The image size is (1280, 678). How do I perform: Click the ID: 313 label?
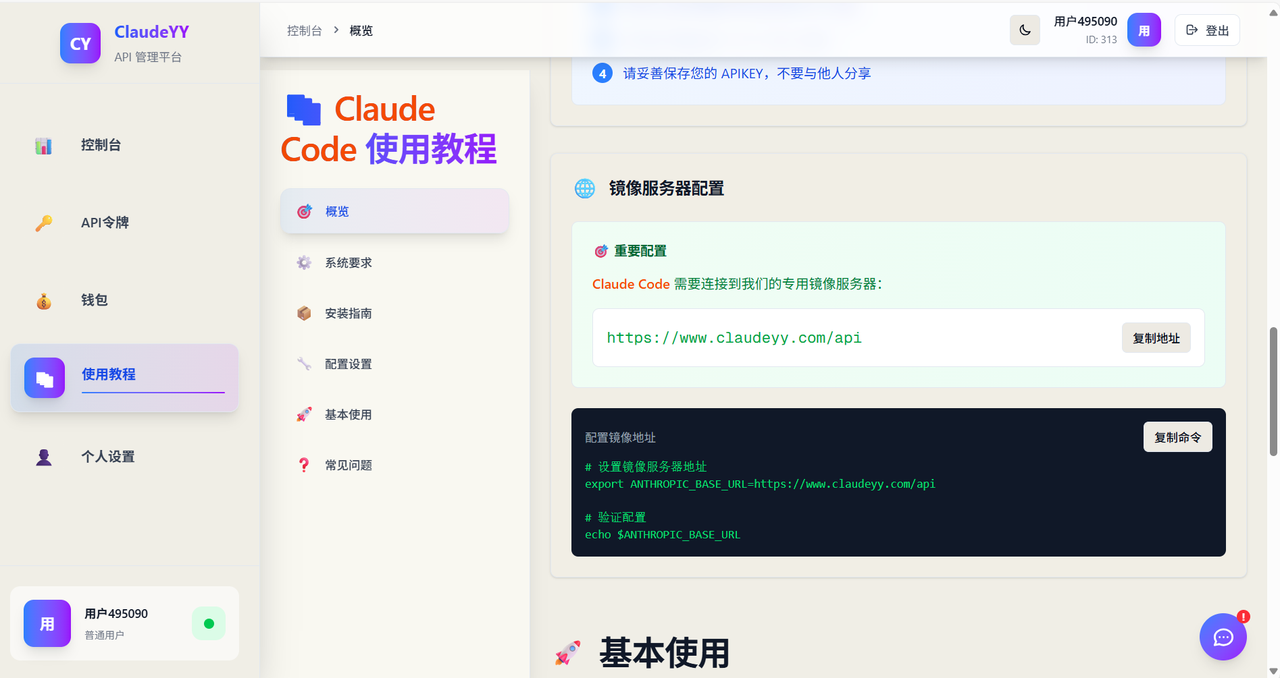click(x=1101, y=40)
